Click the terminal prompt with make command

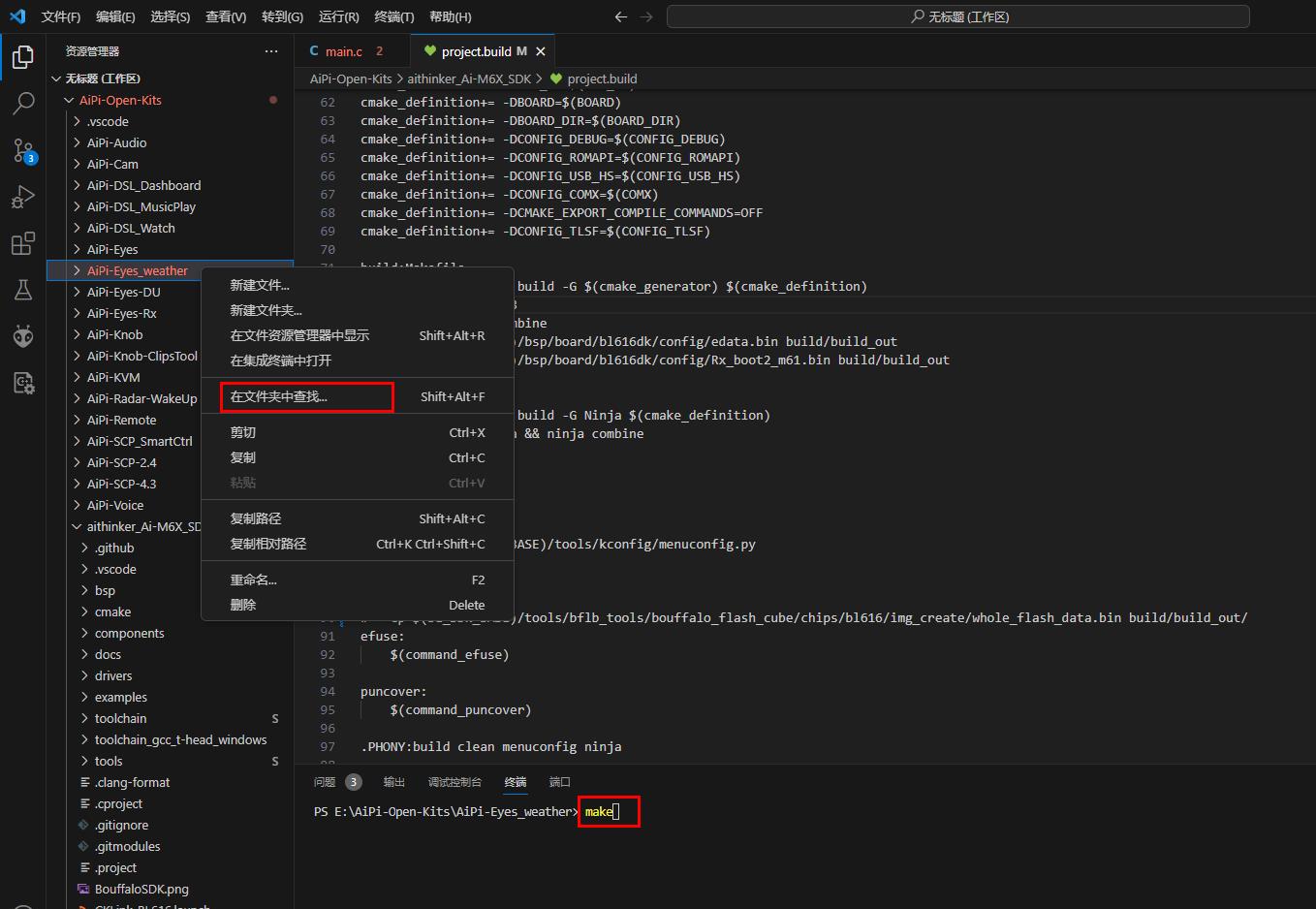coord(610,811)
